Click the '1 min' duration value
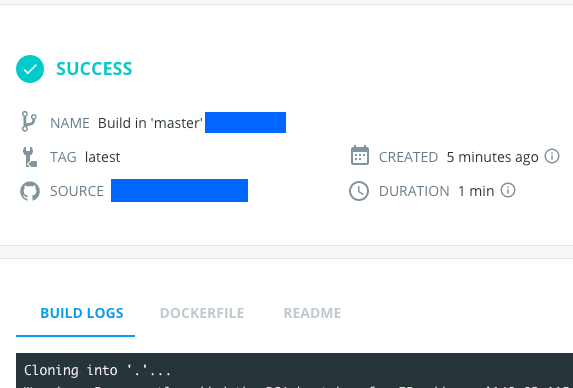 [476, 191]
